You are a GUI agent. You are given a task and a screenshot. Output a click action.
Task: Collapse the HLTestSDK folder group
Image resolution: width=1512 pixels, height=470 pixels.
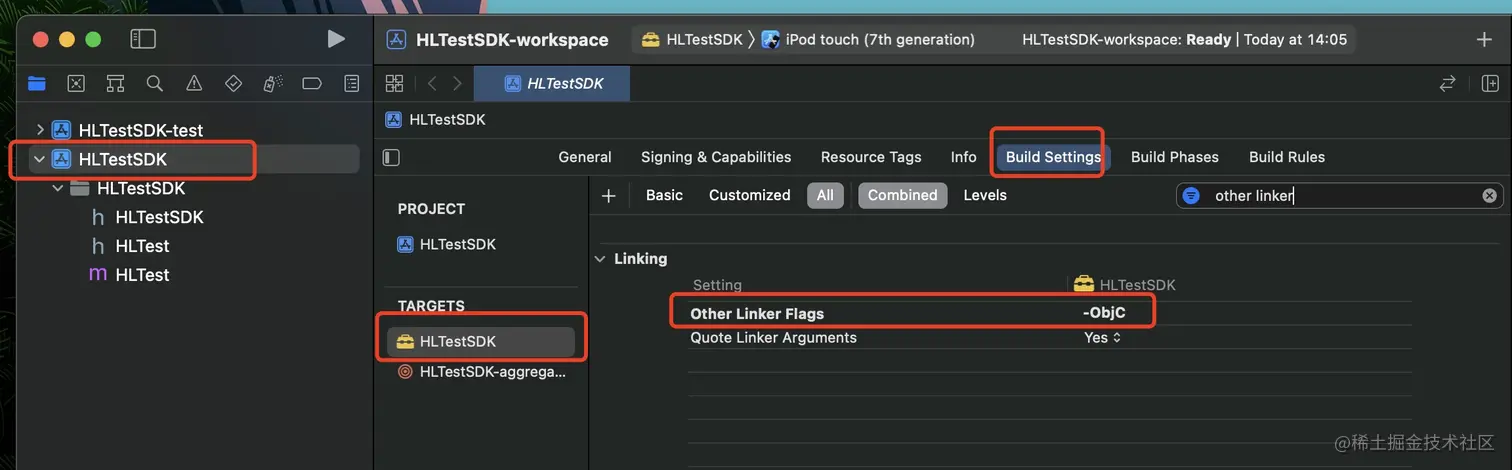tap(58, 188)
